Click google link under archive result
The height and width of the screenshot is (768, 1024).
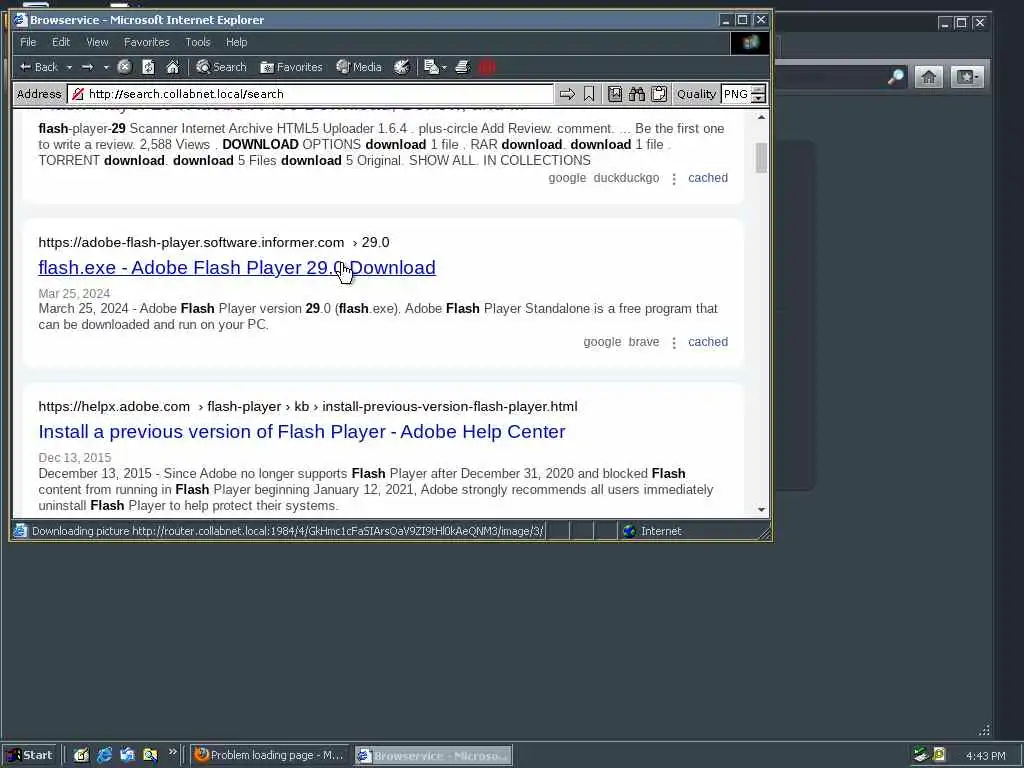click(x=568, y=178)
